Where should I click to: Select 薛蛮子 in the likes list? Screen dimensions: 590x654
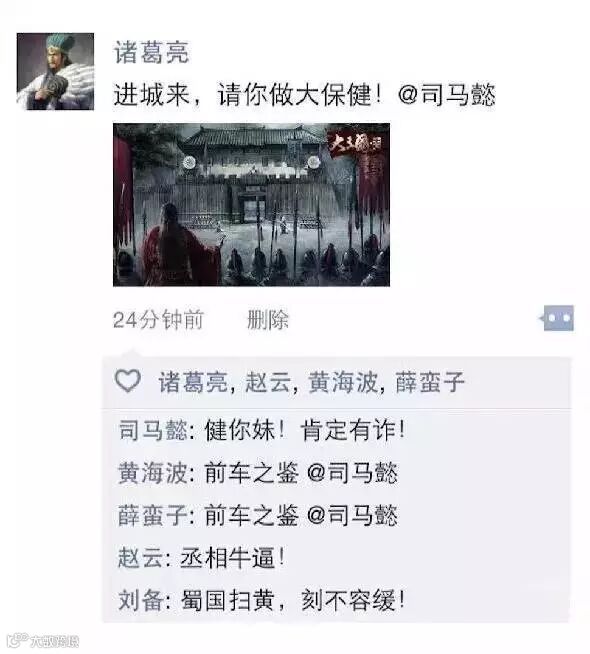click(430, 382)
